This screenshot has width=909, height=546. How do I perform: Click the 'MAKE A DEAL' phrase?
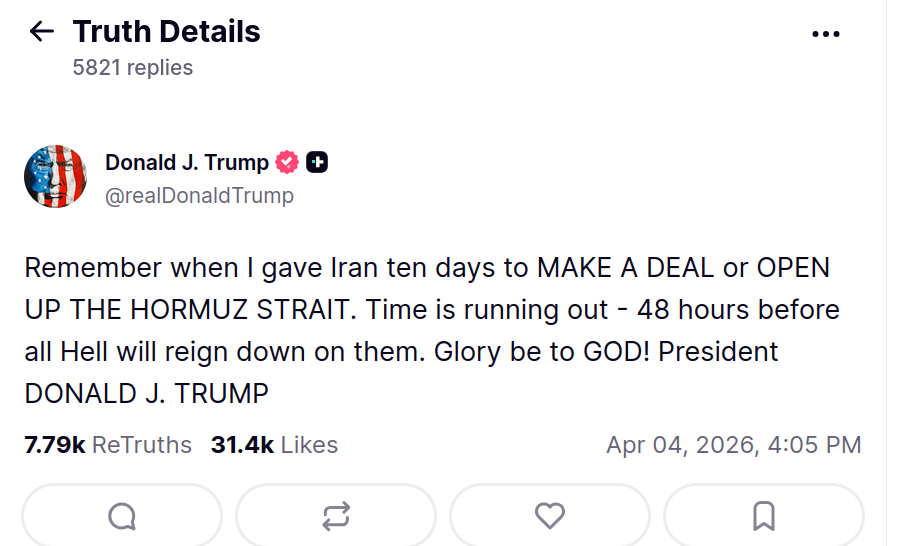tap(630, 269)
